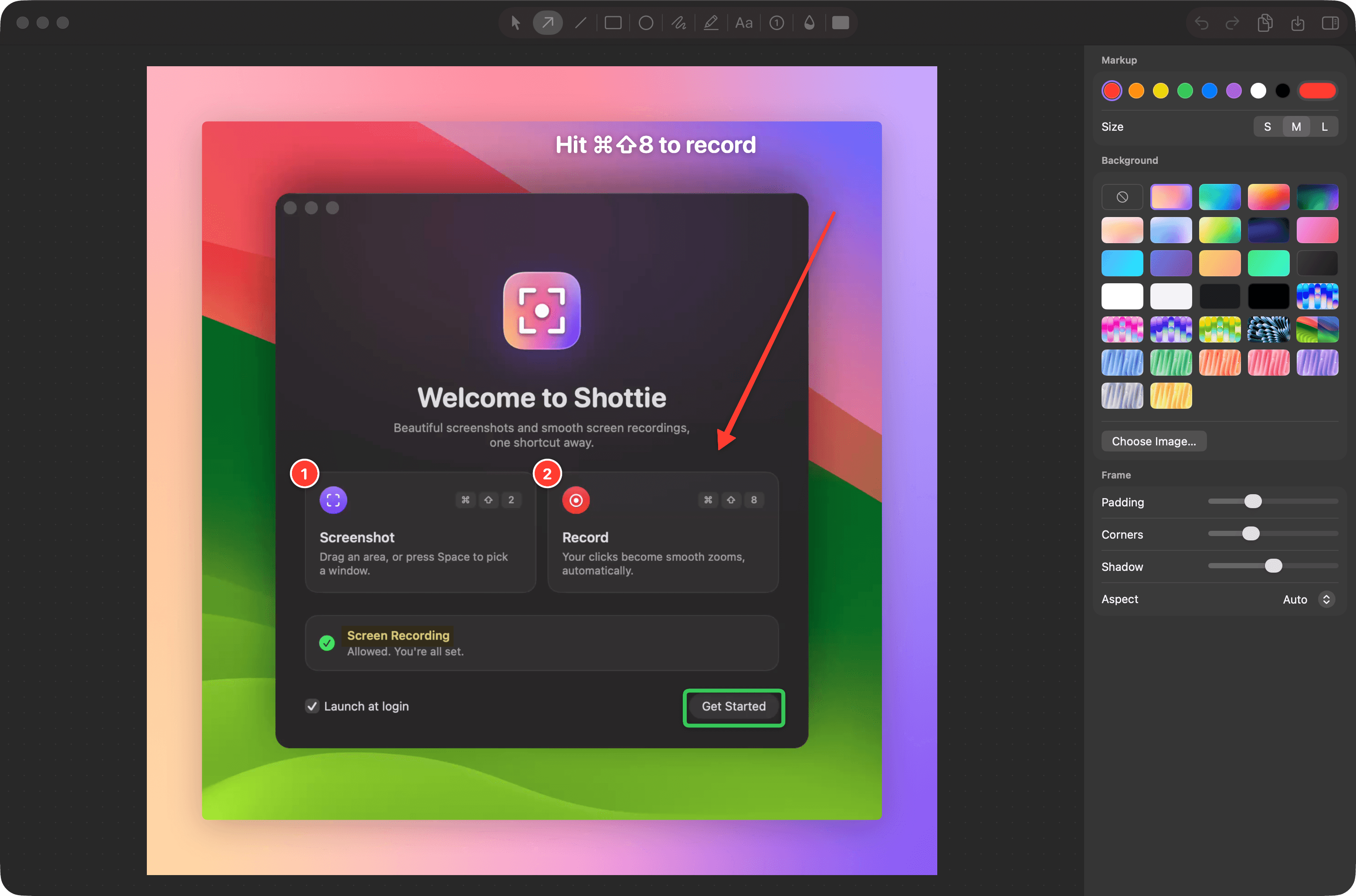Pick the white markup color
1356x896 pixels.
(x=1258, y=90)
